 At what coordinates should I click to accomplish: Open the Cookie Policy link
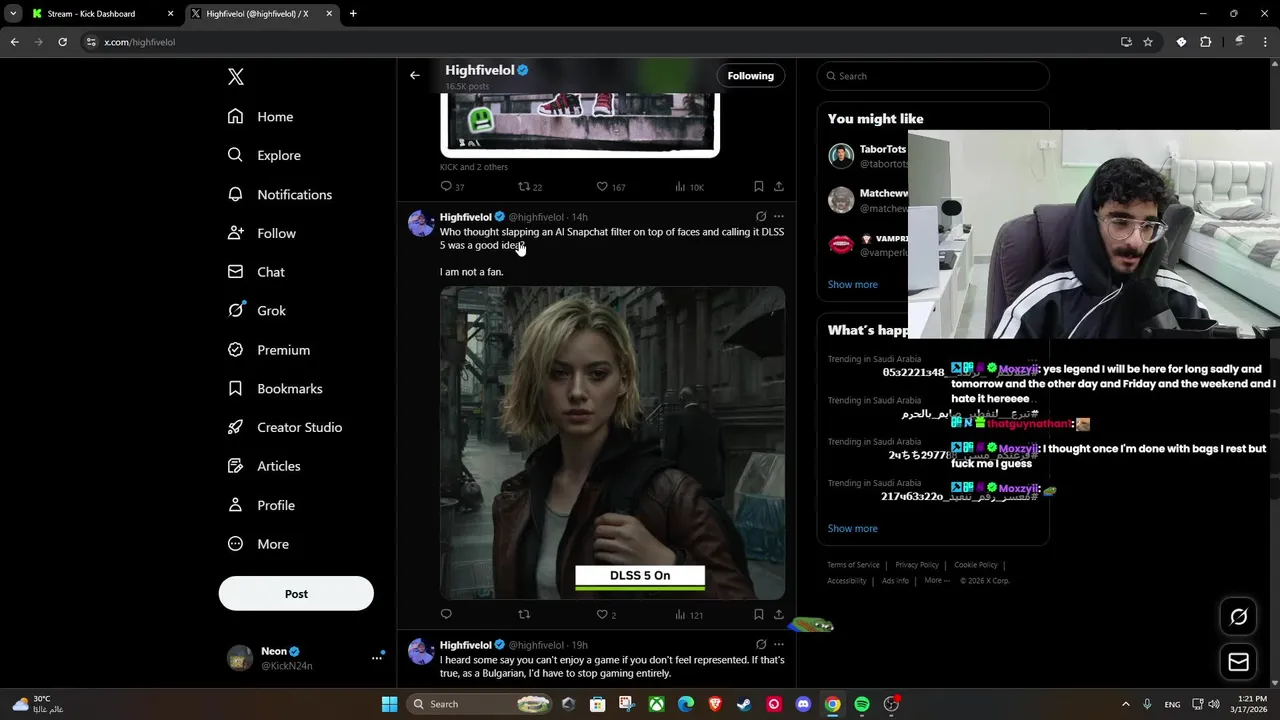coord(976,565)
